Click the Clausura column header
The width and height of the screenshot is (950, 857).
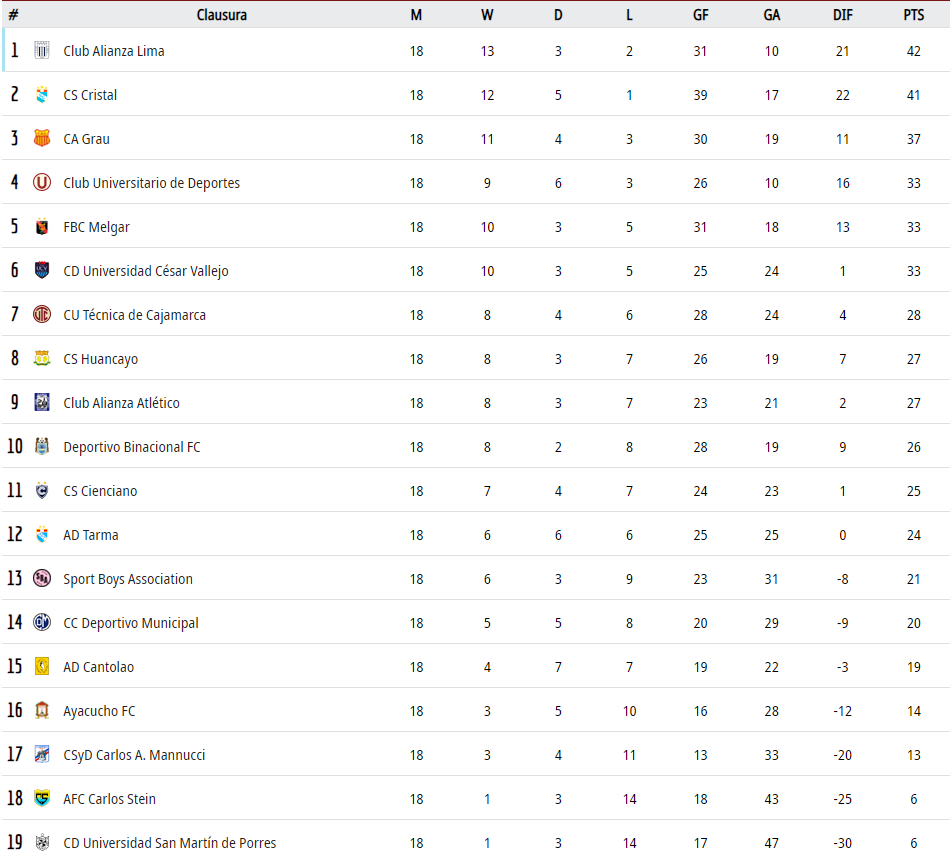(222, 15)
